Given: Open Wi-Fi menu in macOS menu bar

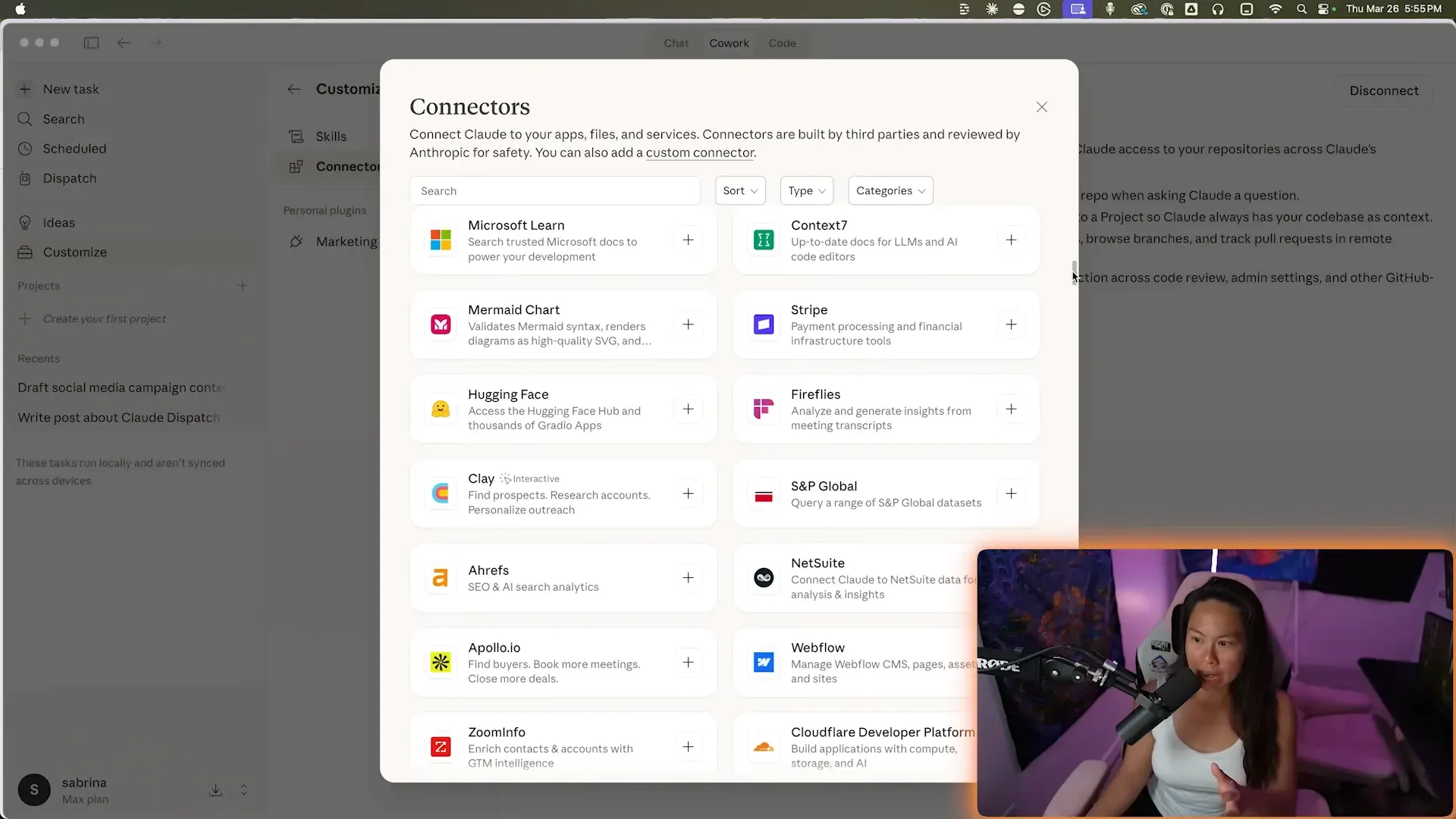Looking at the screenshot, I should (x=1275, y=9).
